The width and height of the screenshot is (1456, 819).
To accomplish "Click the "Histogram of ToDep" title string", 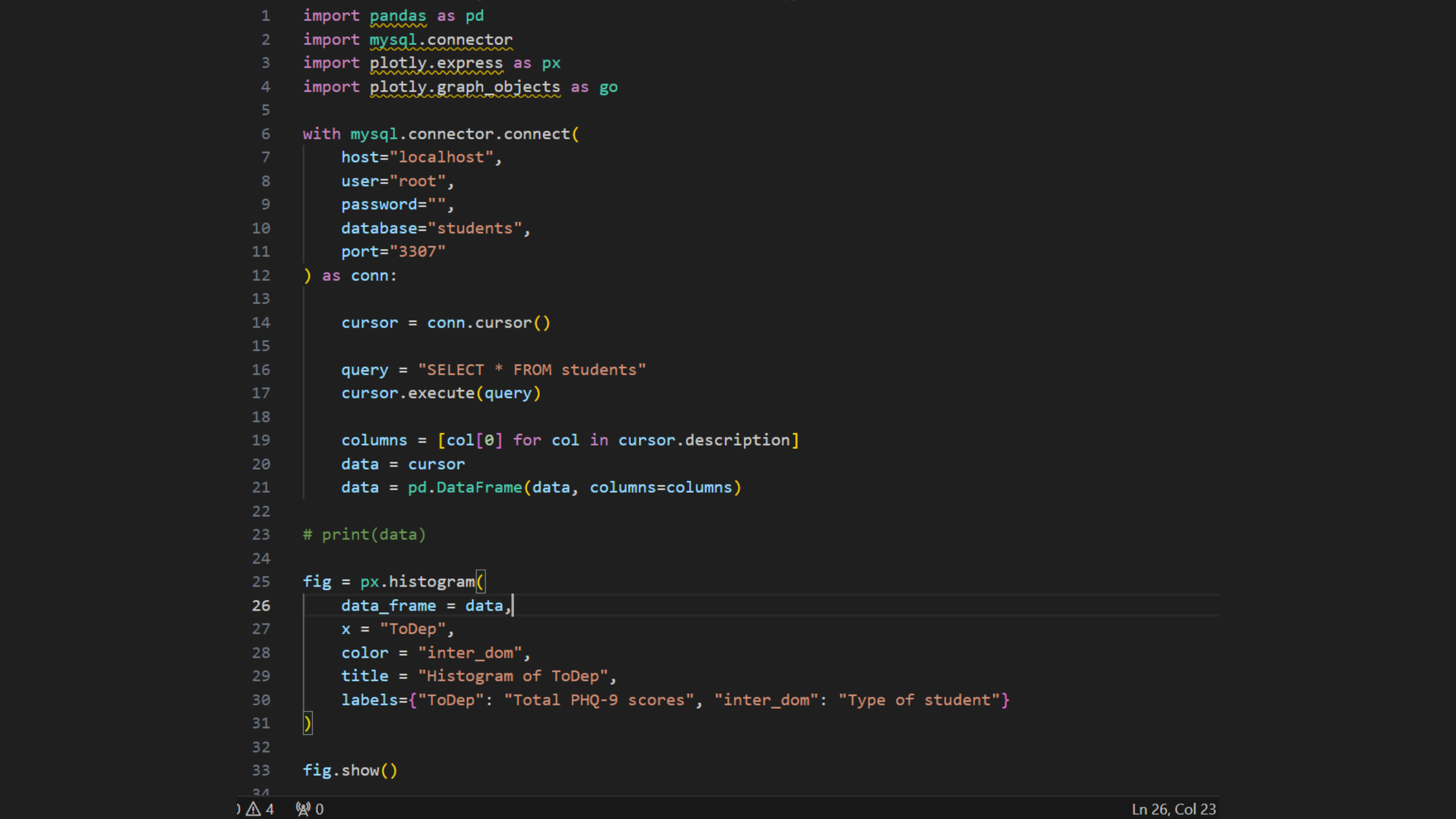I will (x=513, y=676).
